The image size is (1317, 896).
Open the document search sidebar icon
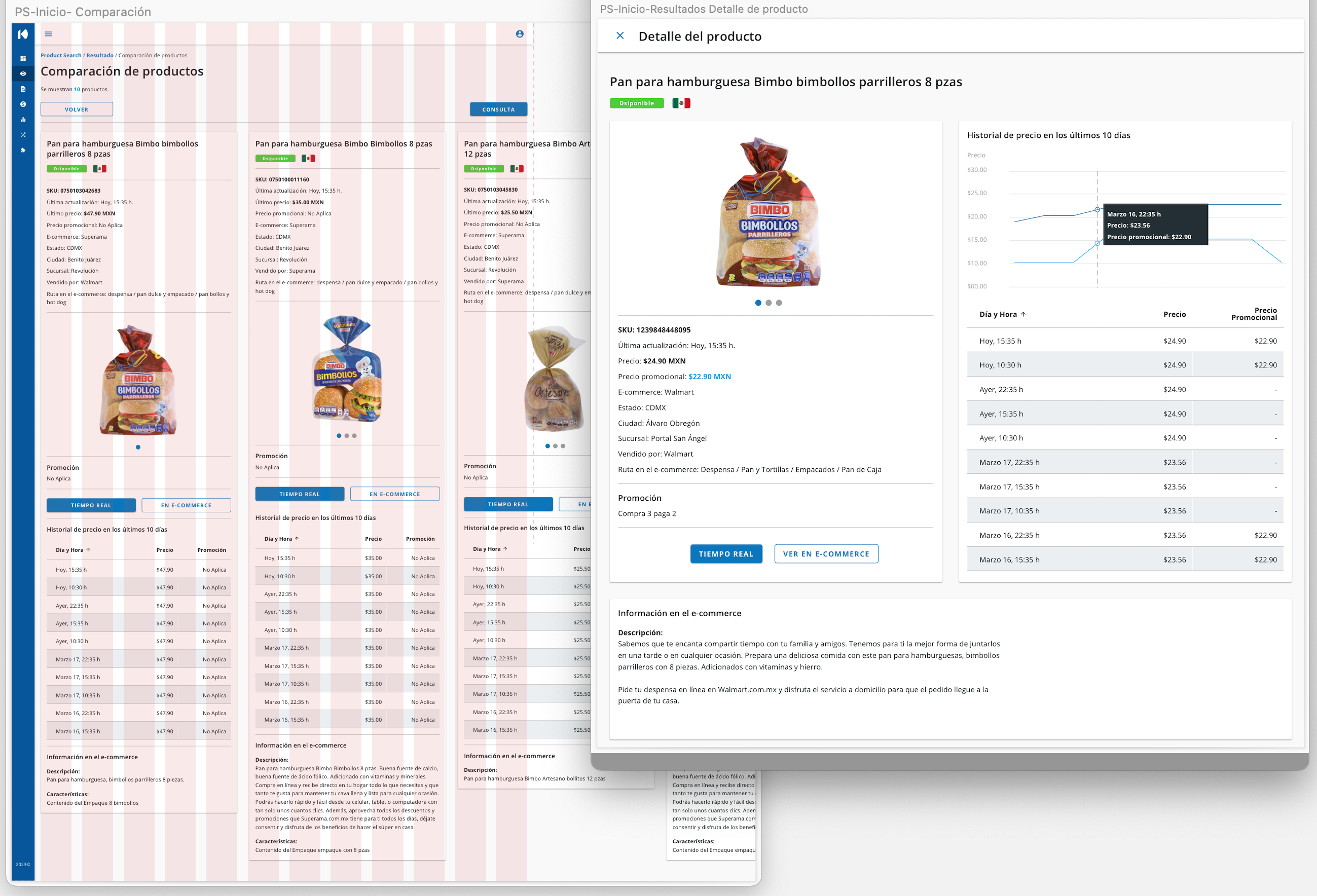(x=23, y=89)
